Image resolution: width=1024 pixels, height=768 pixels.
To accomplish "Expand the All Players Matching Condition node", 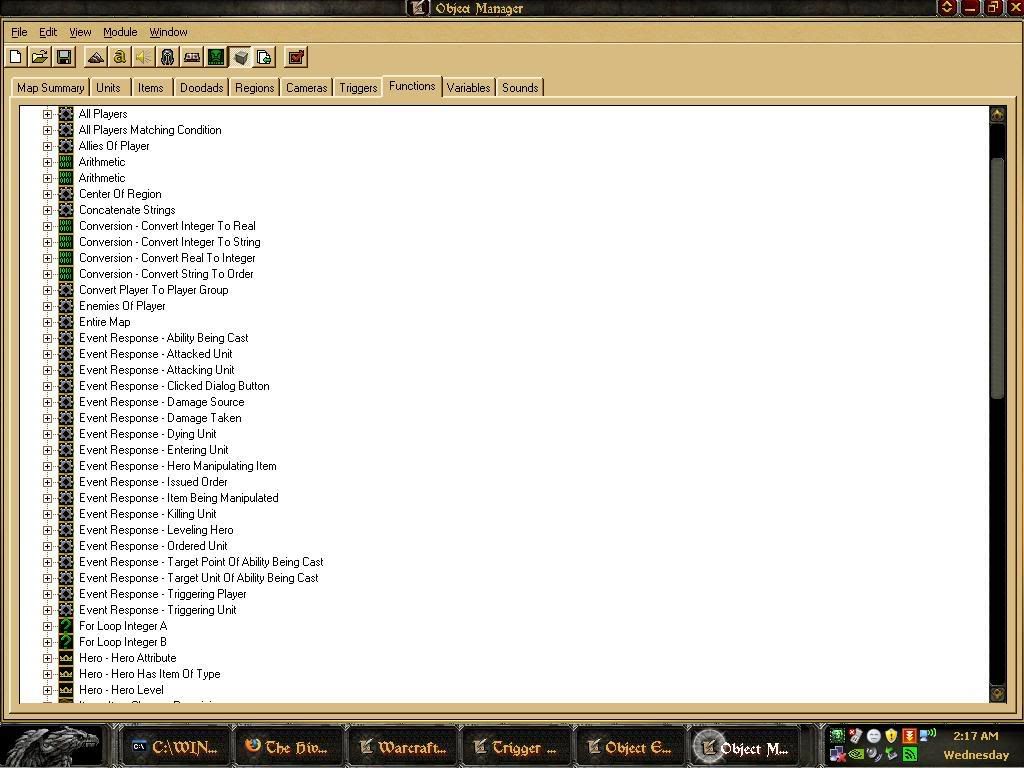I will click(47, 130).
